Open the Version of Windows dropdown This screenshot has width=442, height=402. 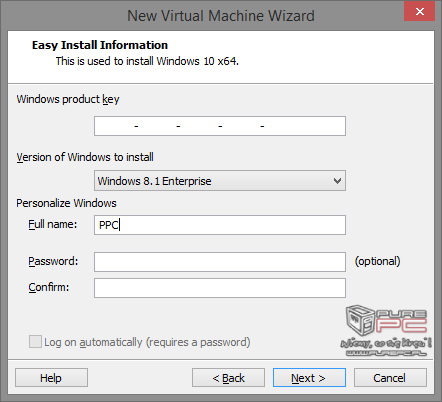[x=220, y=181]
